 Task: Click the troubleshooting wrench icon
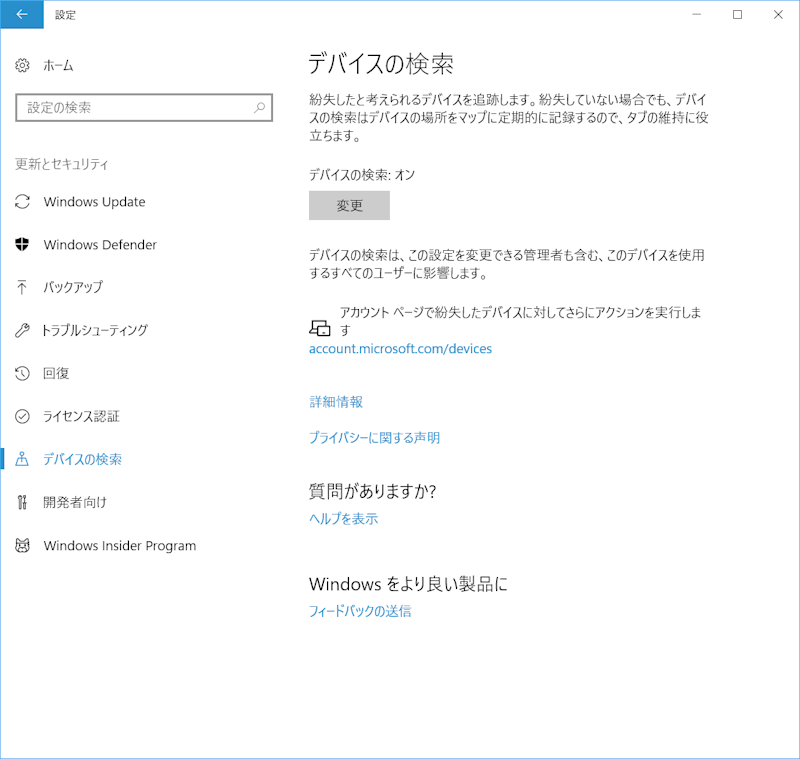tap(23, 330)
